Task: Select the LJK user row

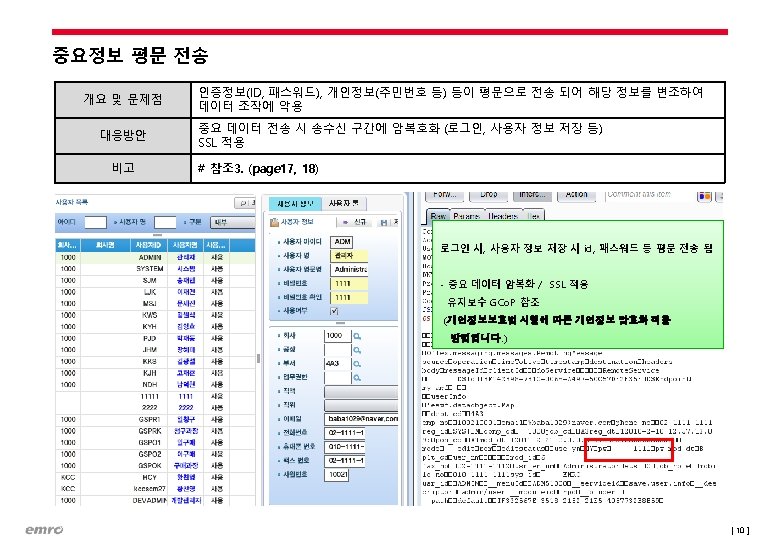Action: [x=155, y=292]
